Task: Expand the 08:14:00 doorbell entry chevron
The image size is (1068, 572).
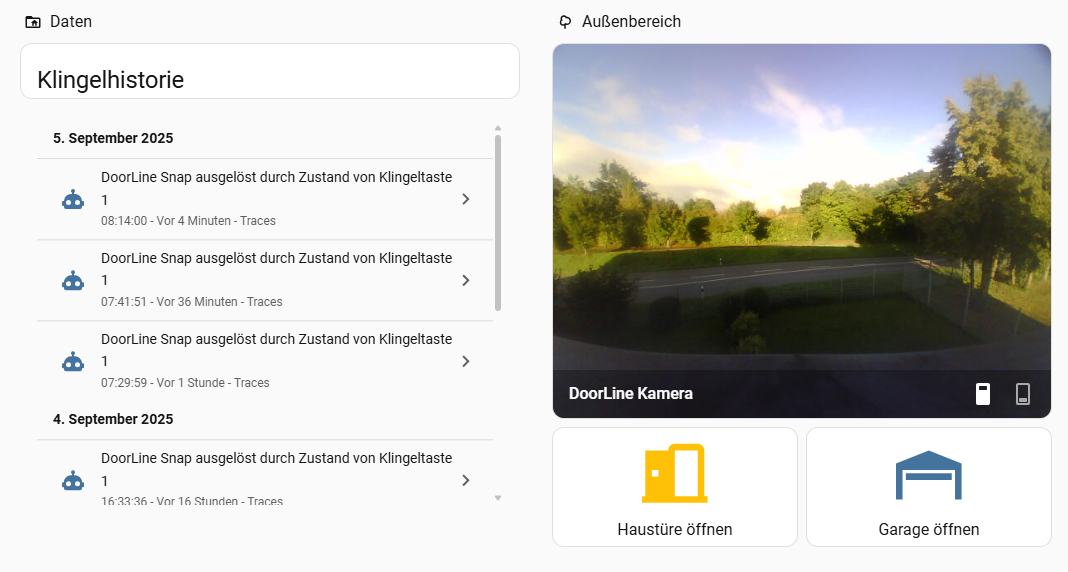Action: click(465, 199)
